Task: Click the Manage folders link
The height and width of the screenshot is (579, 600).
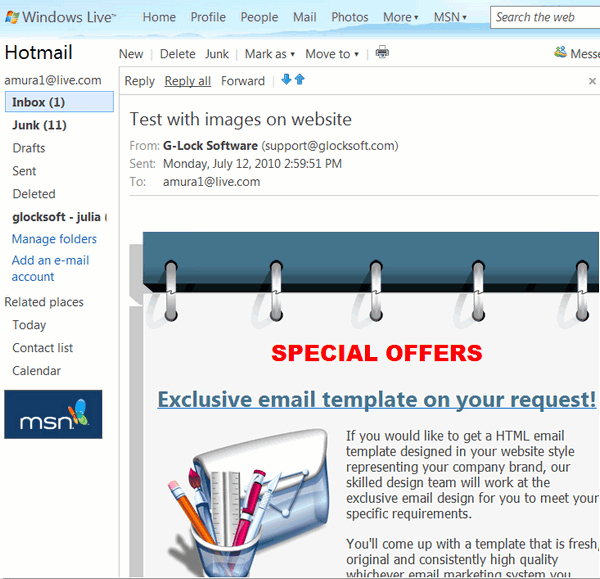Action: point(54,239)
